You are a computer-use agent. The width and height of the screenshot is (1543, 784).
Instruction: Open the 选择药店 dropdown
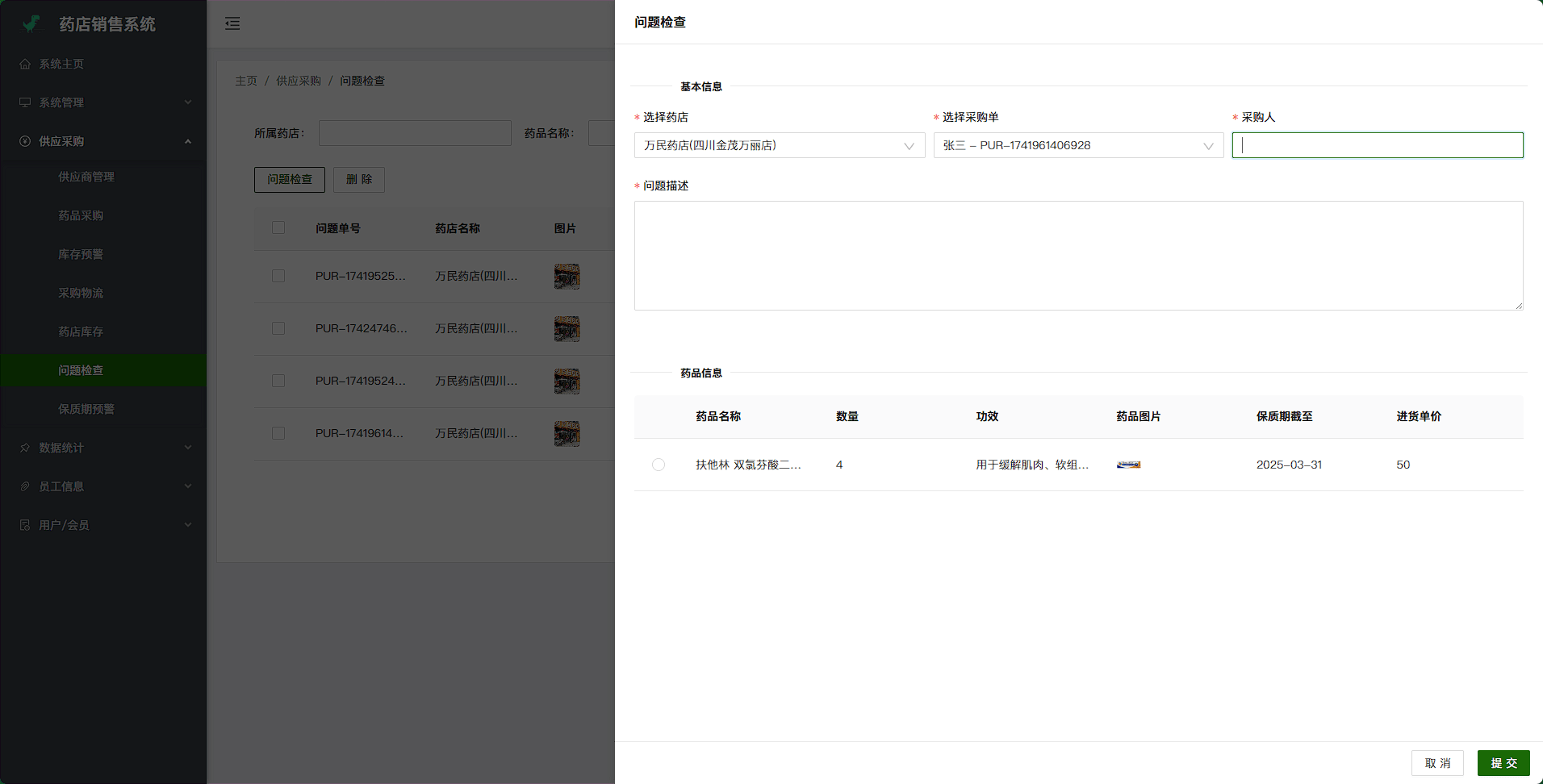[779, 145]
